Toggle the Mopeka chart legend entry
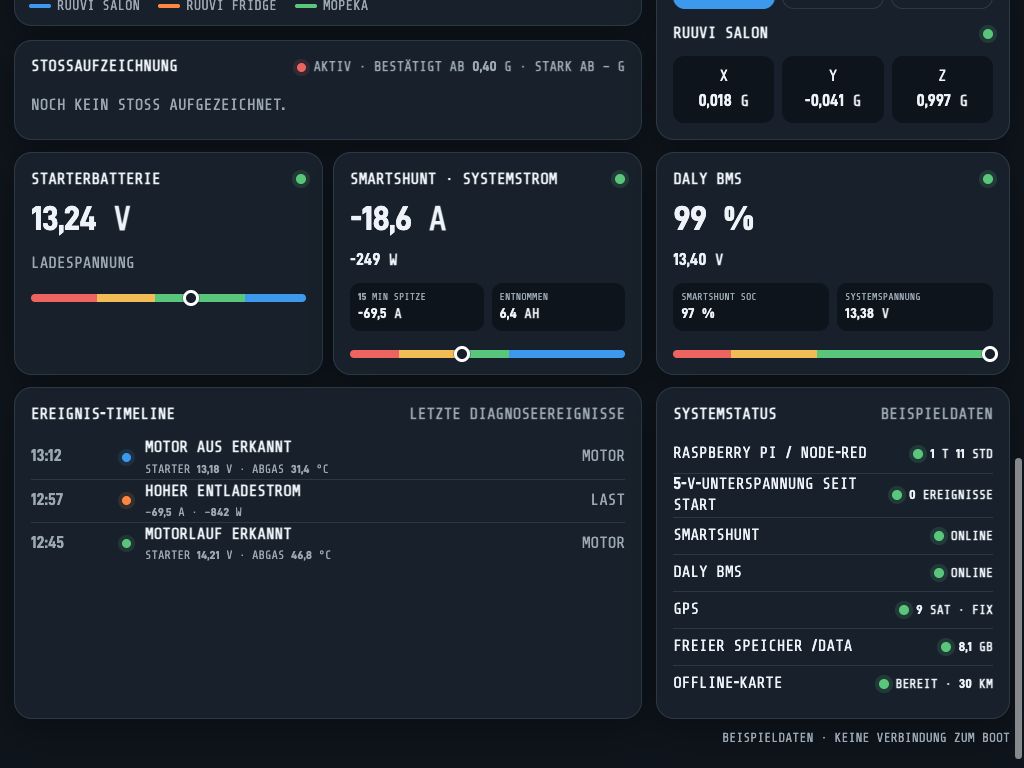 click(x=332, y=6)
